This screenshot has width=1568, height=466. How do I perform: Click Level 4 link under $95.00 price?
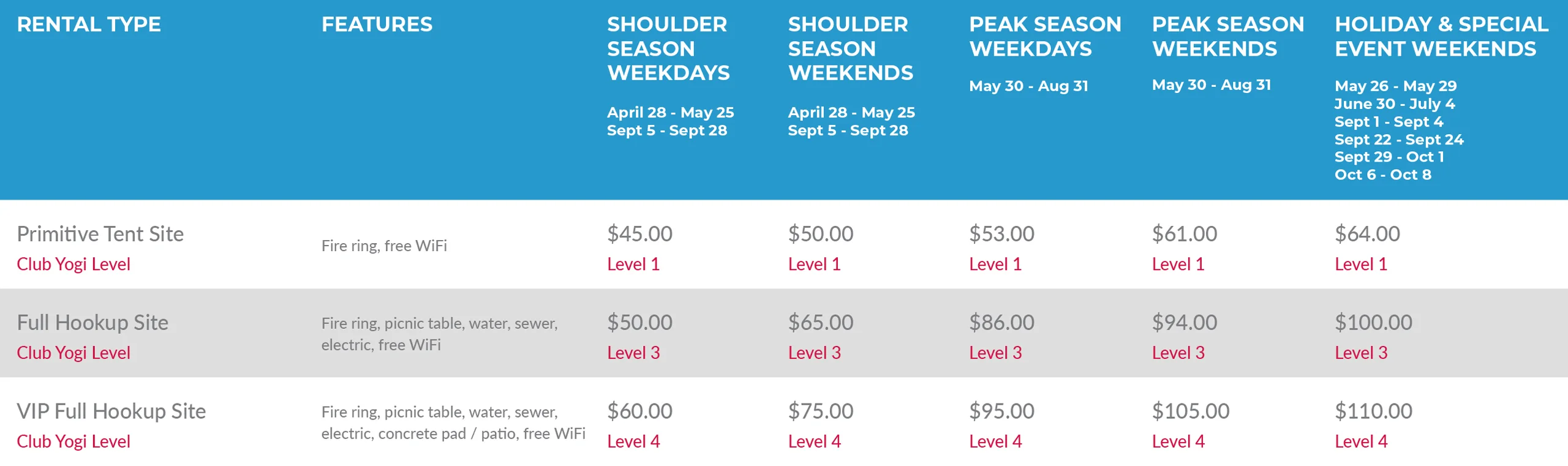[995, 442]
